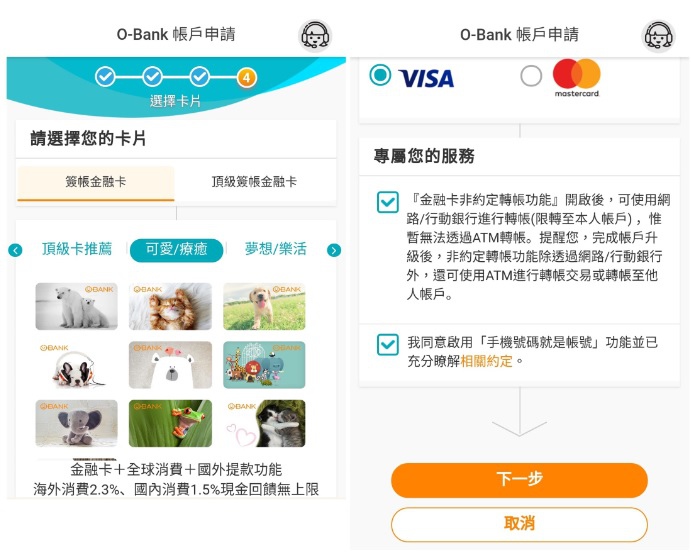The image size is (691, 552).
Task: Select the VISA radio button
Action: click(x=380, y=75)
